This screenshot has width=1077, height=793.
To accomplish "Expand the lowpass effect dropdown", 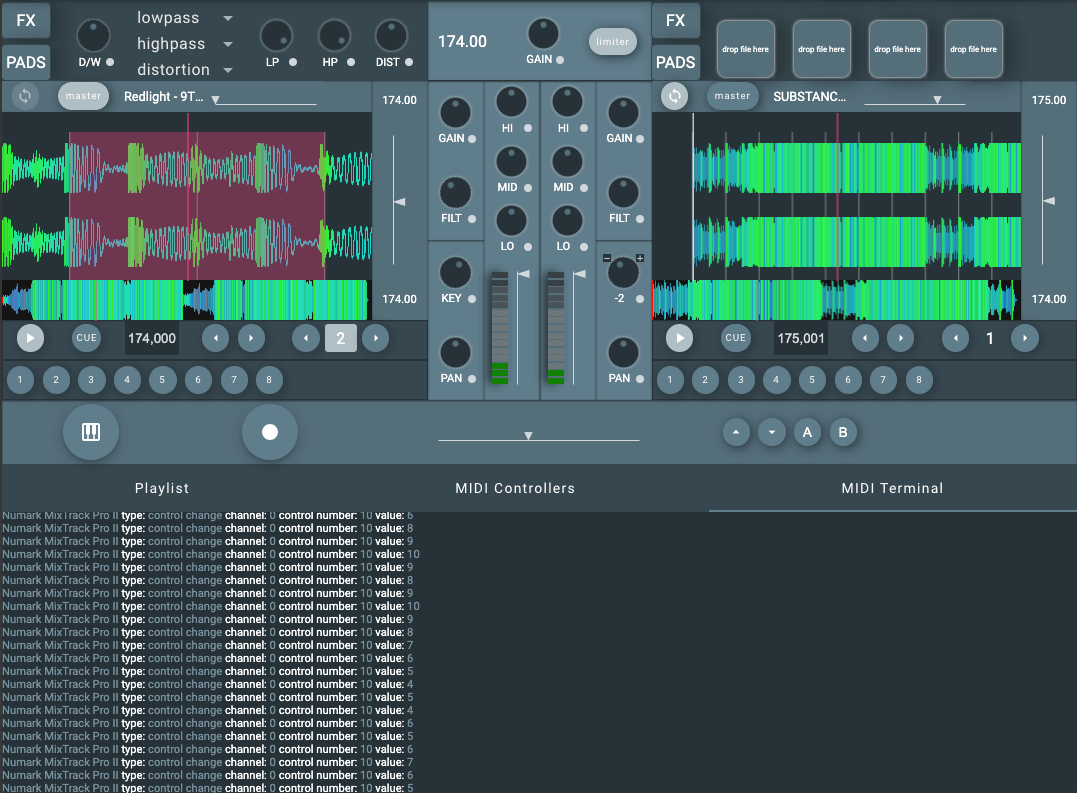I will (228, 18).
